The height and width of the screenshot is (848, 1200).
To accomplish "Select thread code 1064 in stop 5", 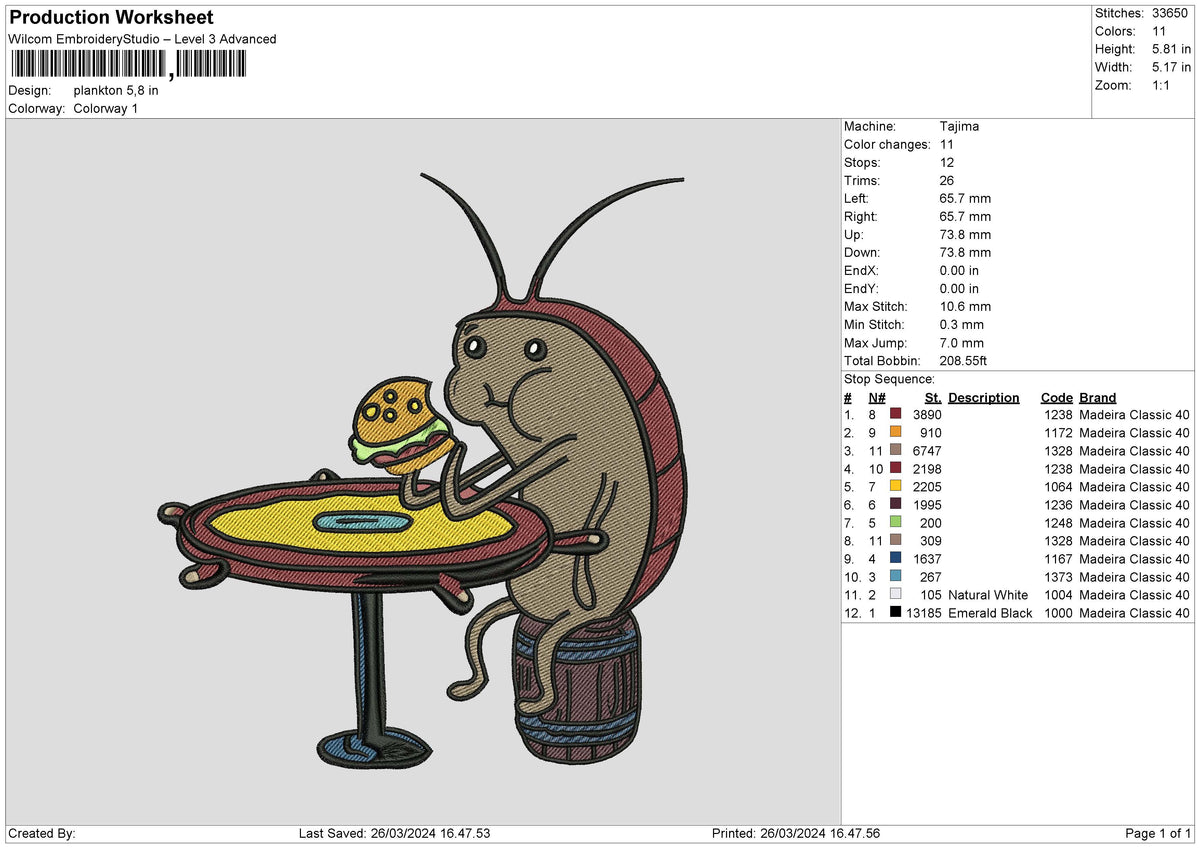I will tap(1056, 487).
